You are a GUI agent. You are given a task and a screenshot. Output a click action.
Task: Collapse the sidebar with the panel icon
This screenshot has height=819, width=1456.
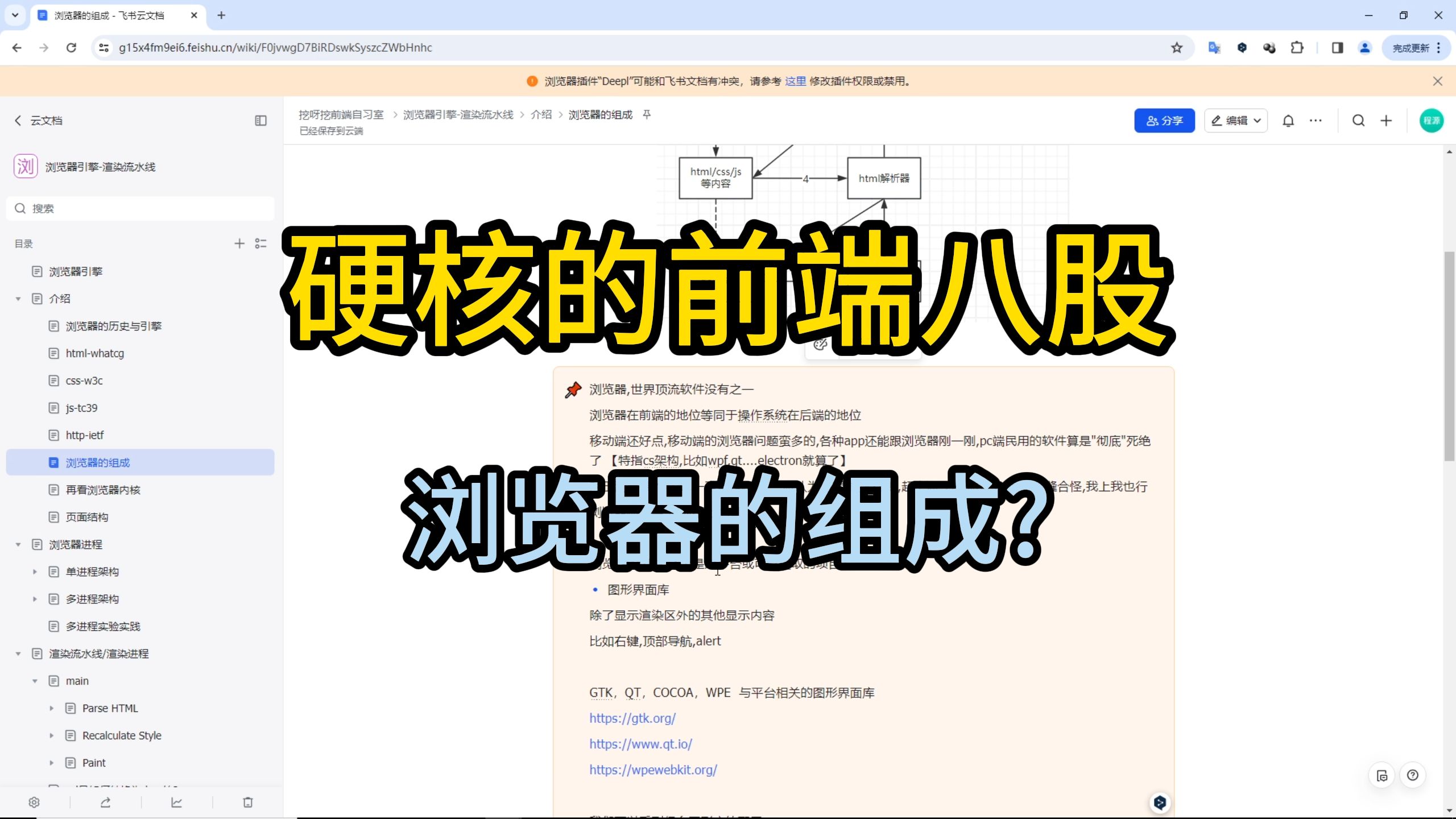(x=260, y=121)
